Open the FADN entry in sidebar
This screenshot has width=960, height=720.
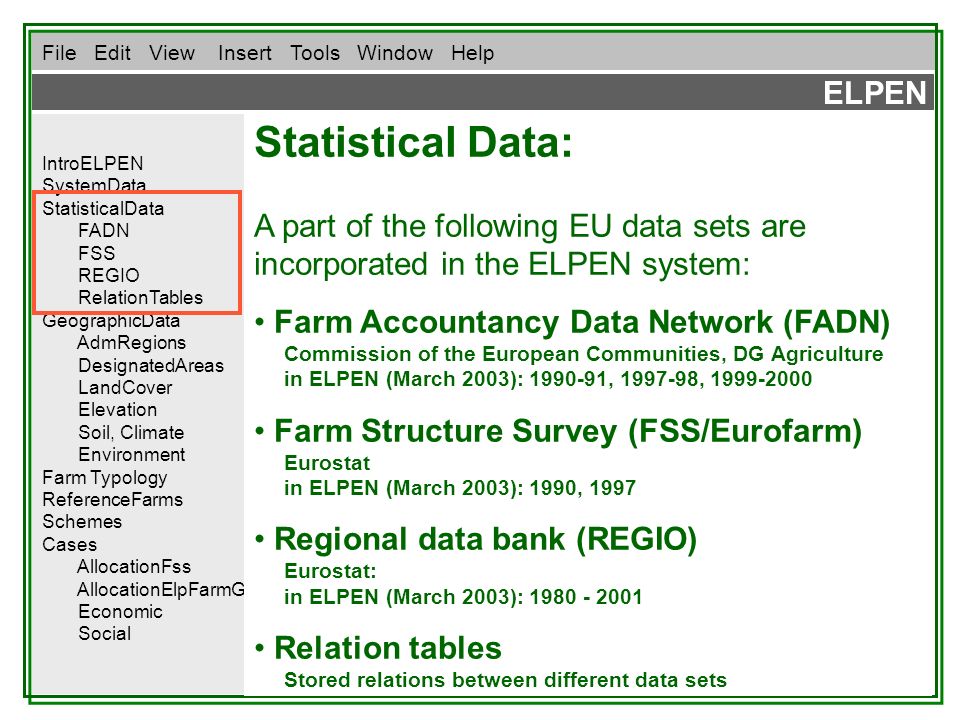[103, 231]
